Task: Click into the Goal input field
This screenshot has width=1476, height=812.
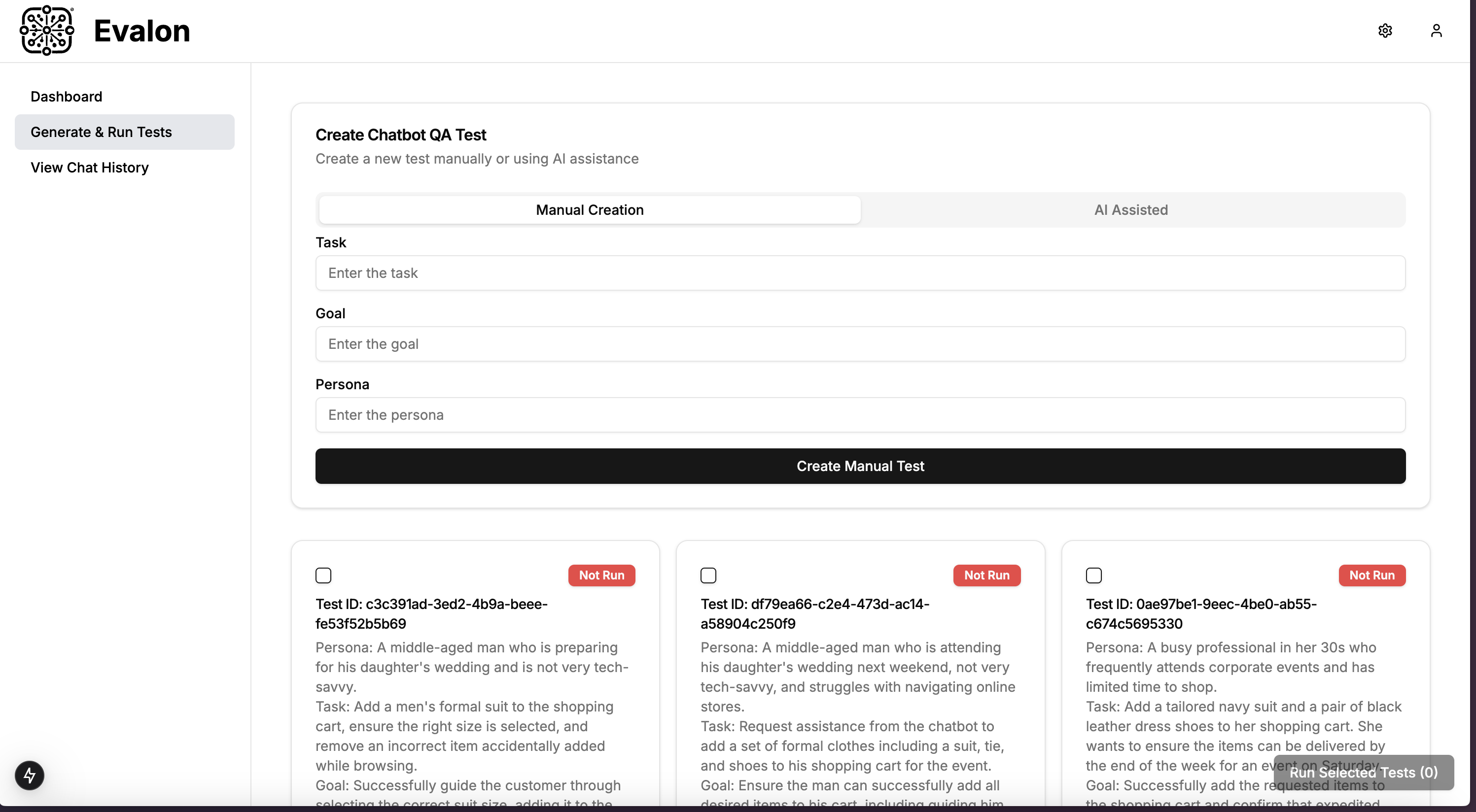Action: coord(860,343)
